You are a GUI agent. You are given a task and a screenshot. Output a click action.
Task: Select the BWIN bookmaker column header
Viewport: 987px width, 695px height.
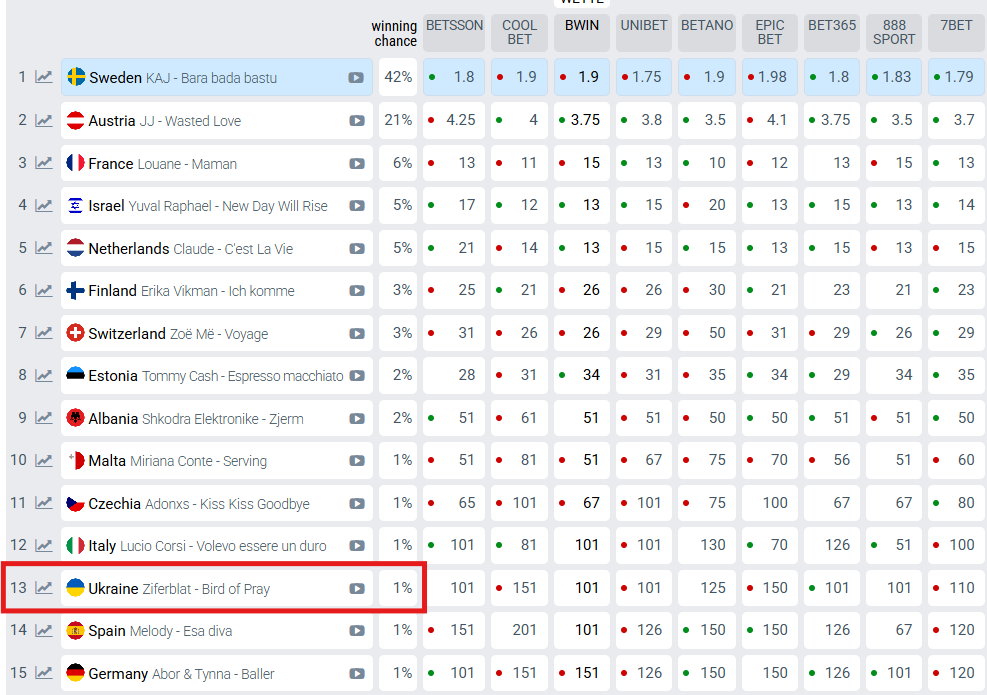point(581,26)
